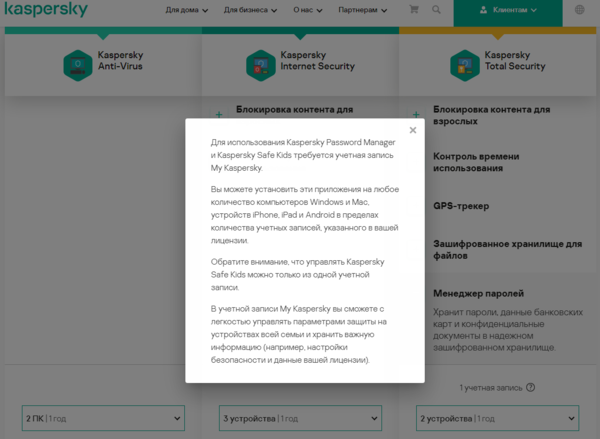This screenshot has width=600, height=439.
Task: Click 'Контроль времени использования' feature
Action: (x=476, y=162)
